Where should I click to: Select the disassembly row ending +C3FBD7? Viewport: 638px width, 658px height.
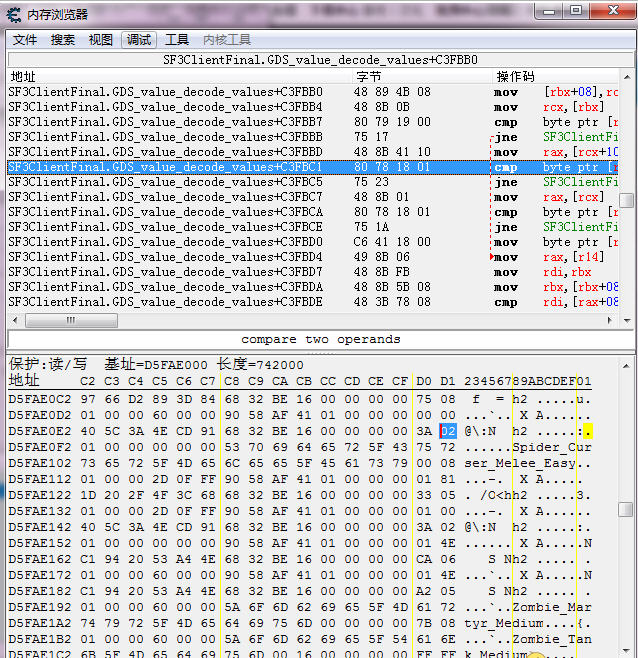click(x=313, y=272)
